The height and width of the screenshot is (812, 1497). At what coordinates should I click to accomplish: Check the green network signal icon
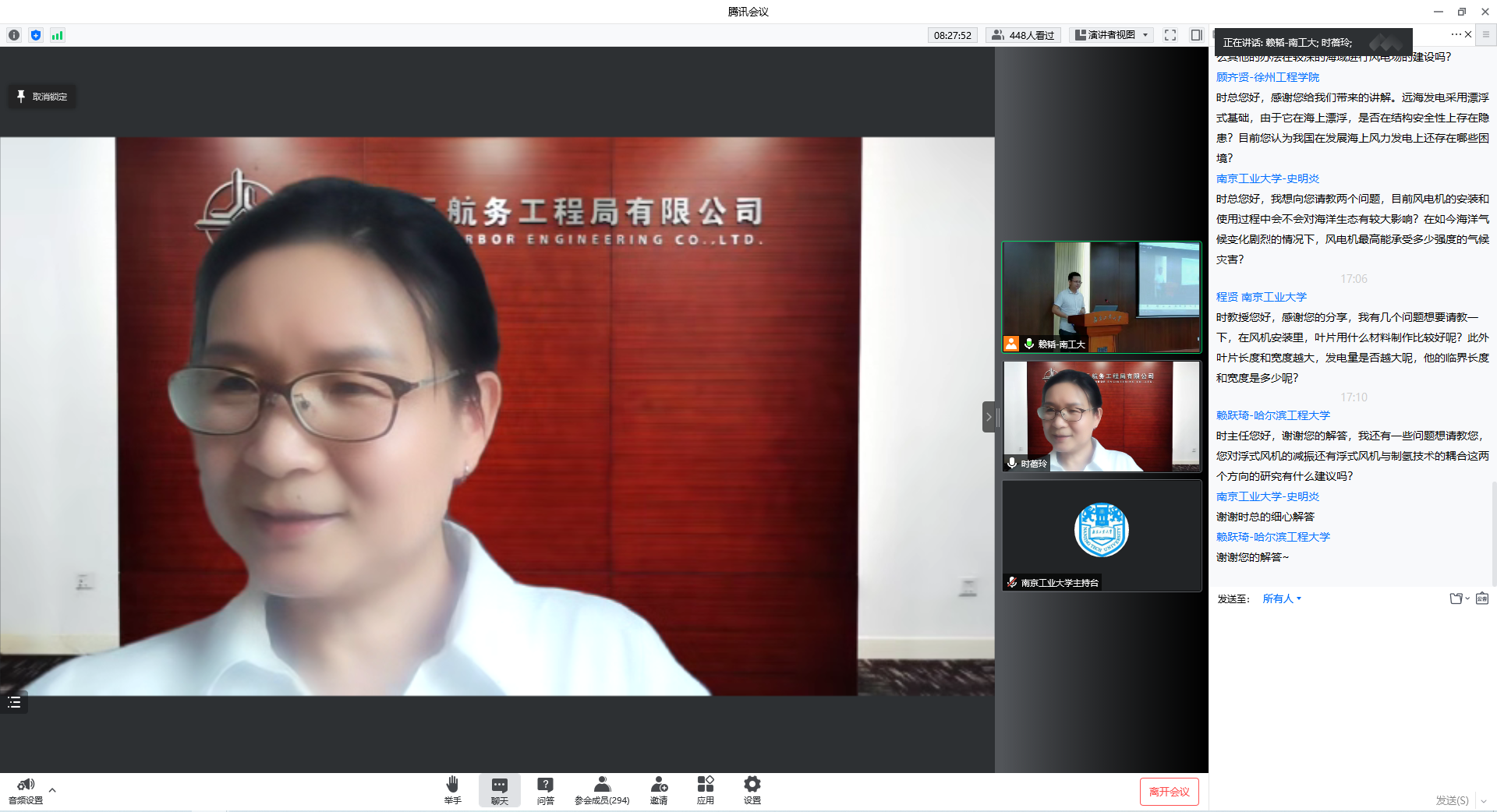(57, 35)
